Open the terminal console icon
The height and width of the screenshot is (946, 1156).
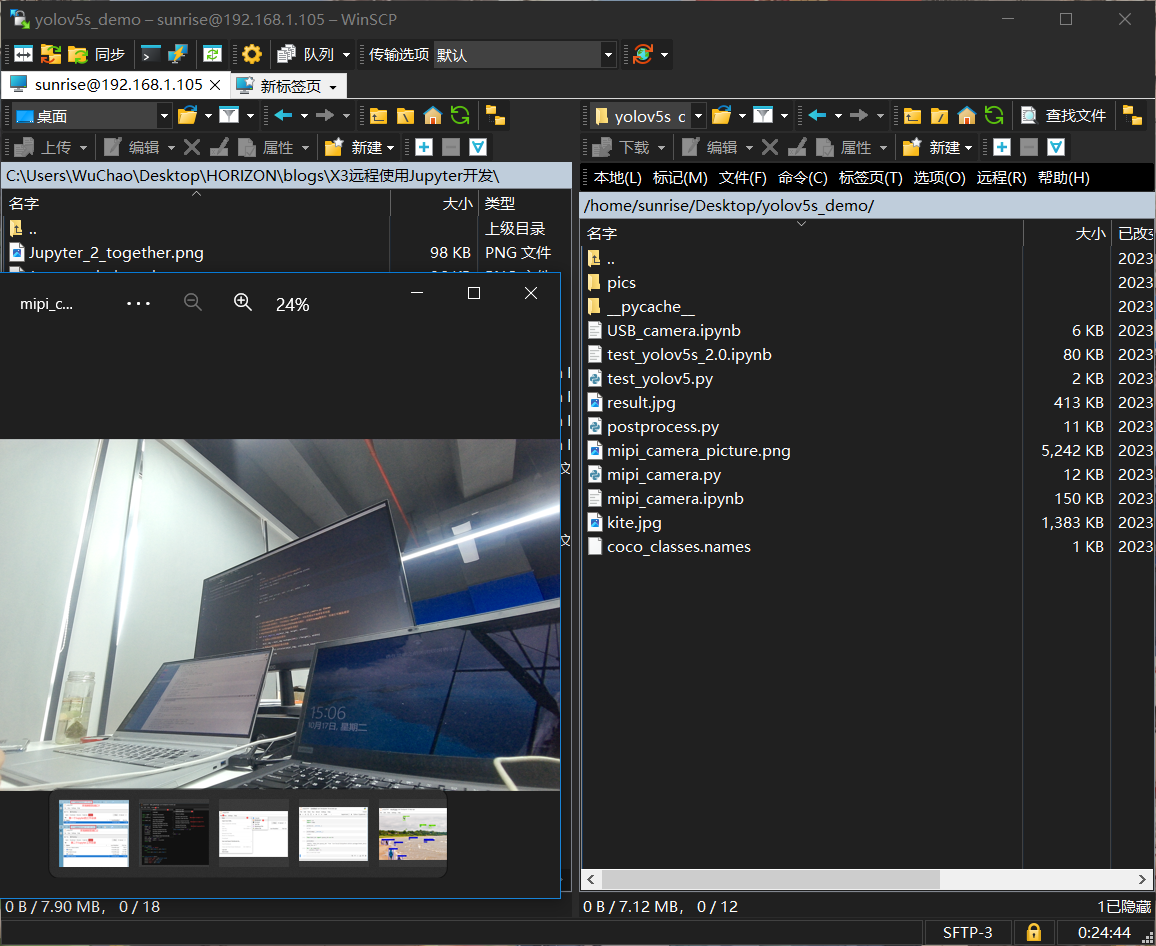click(151, 54)
